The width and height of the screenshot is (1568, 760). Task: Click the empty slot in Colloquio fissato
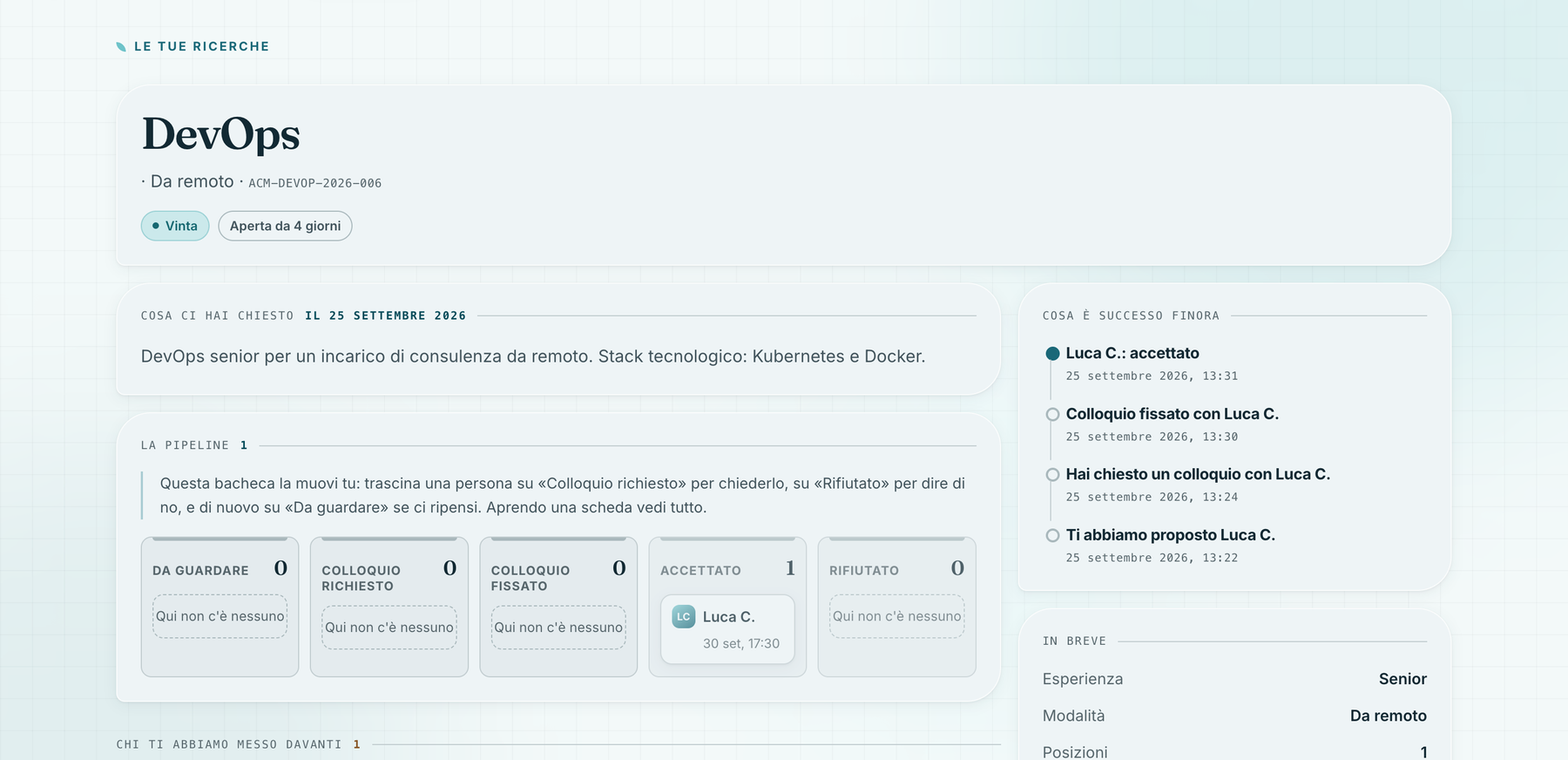[x=558, y=628]
